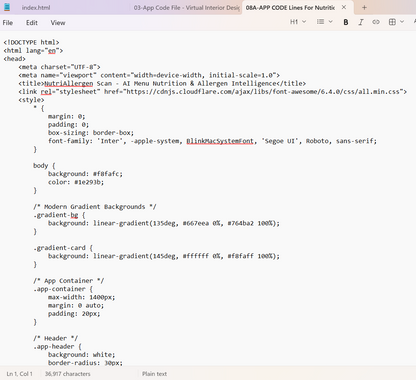Click the box-sizing: border-box; line
This screenshot has width=416, height=380.
[91, 133]
